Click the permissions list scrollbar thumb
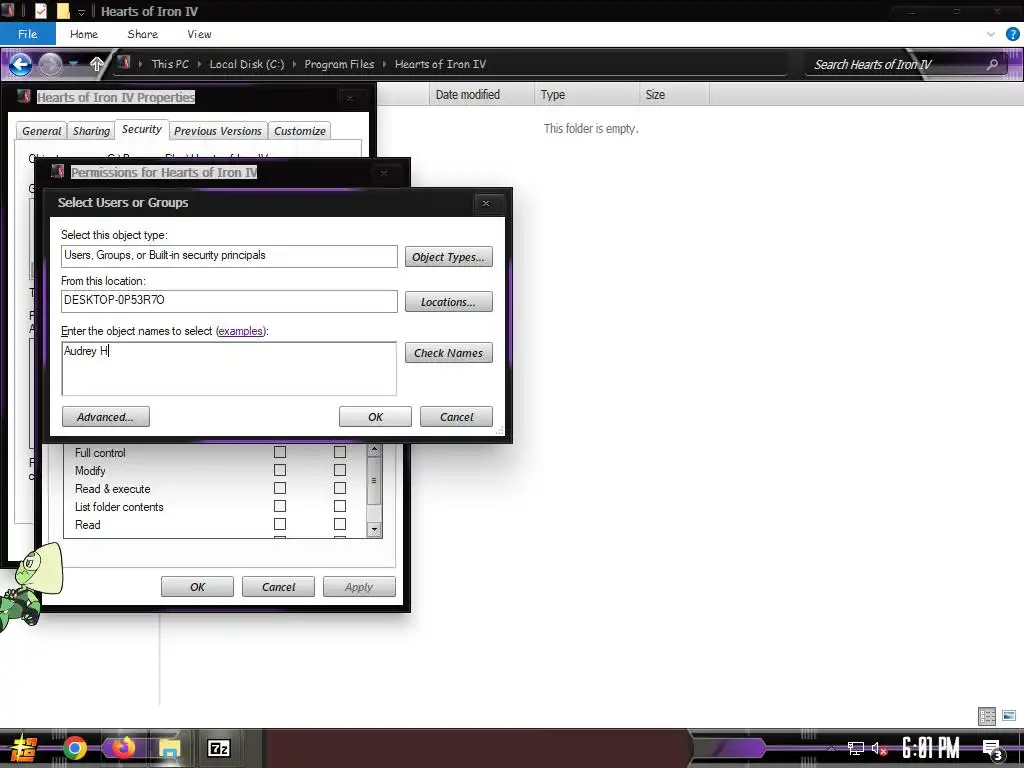1024x768 pixels. [x=374, y=481]
